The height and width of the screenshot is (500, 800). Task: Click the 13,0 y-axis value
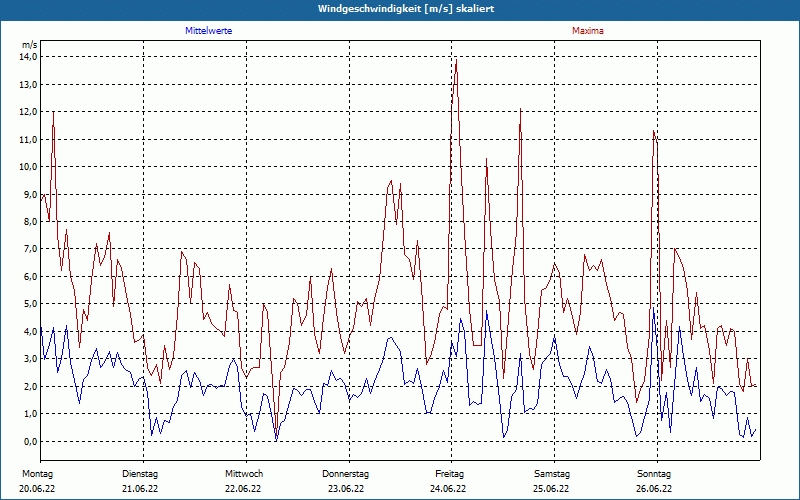click(x=29, y=84)
